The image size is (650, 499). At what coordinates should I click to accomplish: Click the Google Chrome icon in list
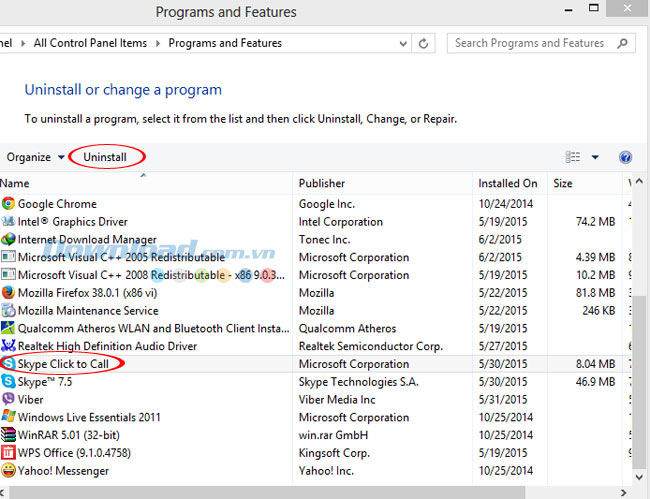coord(9,204)
